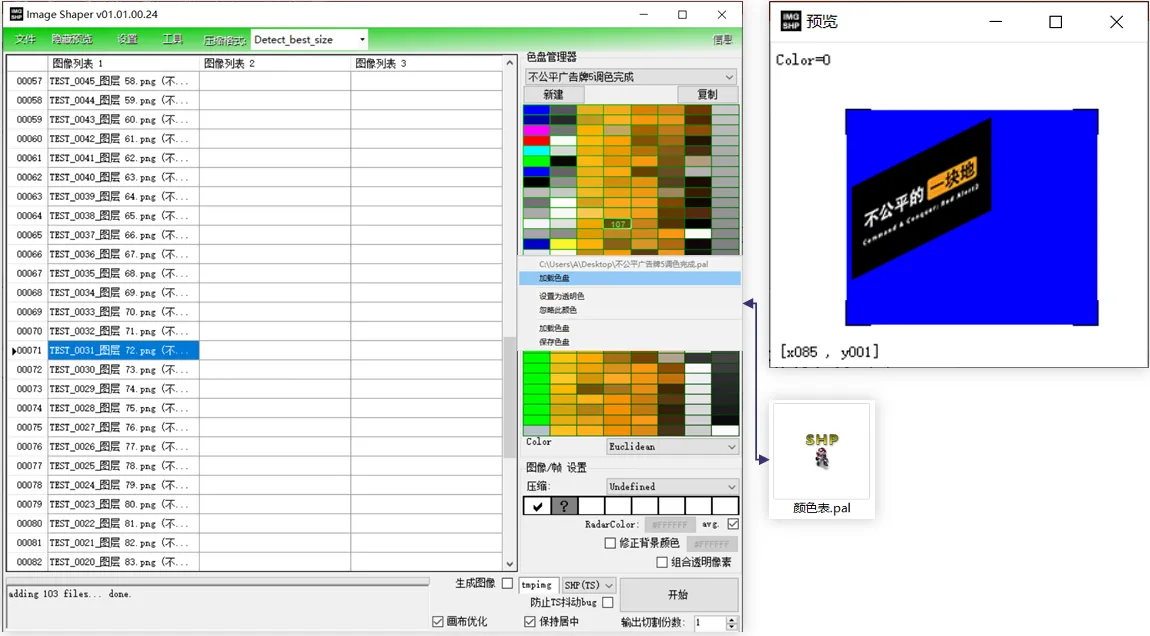Pick the palette swatch labeled 107

click(617, 224)
